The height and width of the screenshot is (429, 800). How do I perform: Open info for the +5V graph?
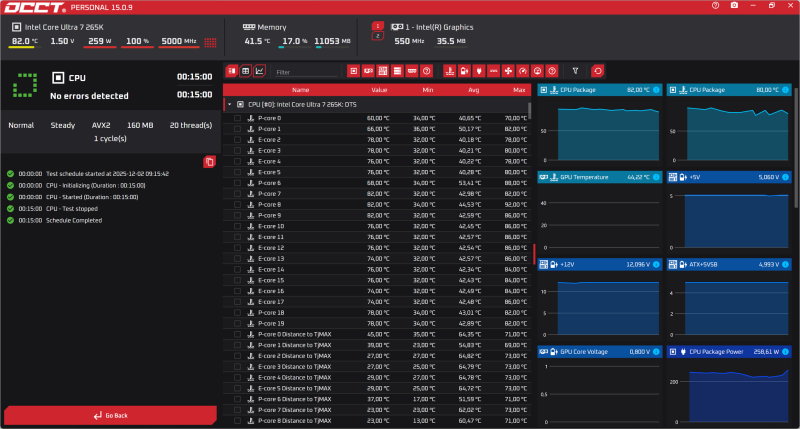tap(785, 177)
